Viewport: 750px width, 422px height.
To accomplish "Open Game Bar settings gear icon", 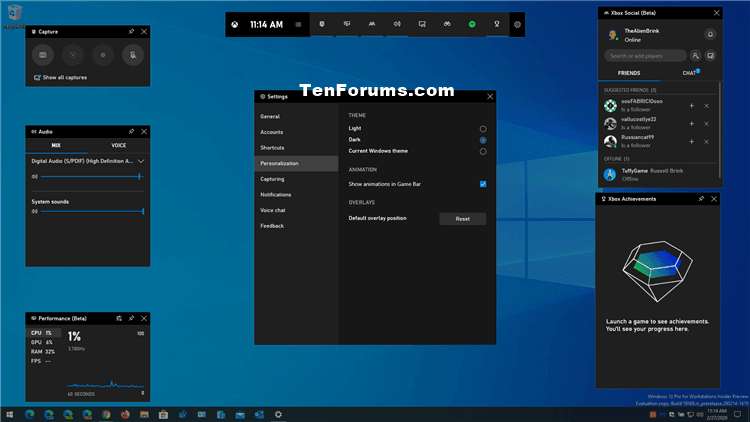I will pyautogui.click(x=517, y=24).
